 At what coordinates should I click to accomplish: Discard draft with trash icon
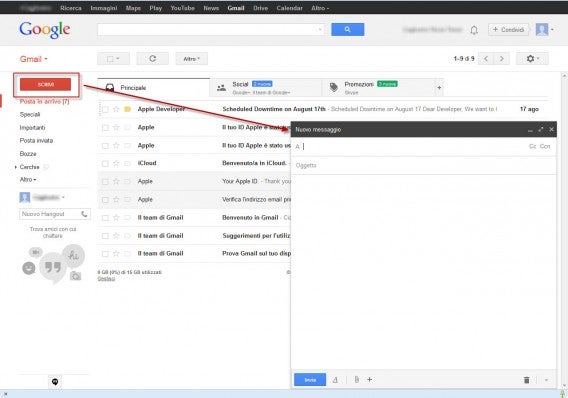coord(526,380)
